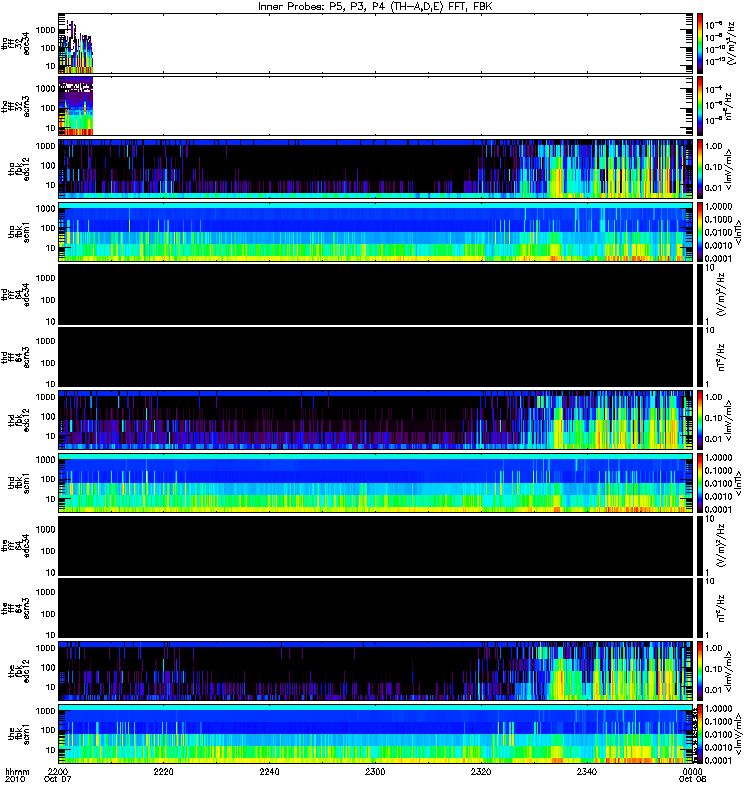Select the "the fbk edc12" panel label
Viewport: 750px width, 800px height.
click(x=19, y=671)
